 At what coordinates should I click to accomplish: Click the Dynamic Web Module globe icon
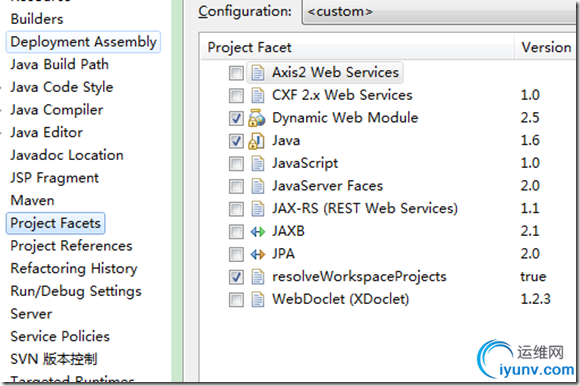[x=257, y=118]
